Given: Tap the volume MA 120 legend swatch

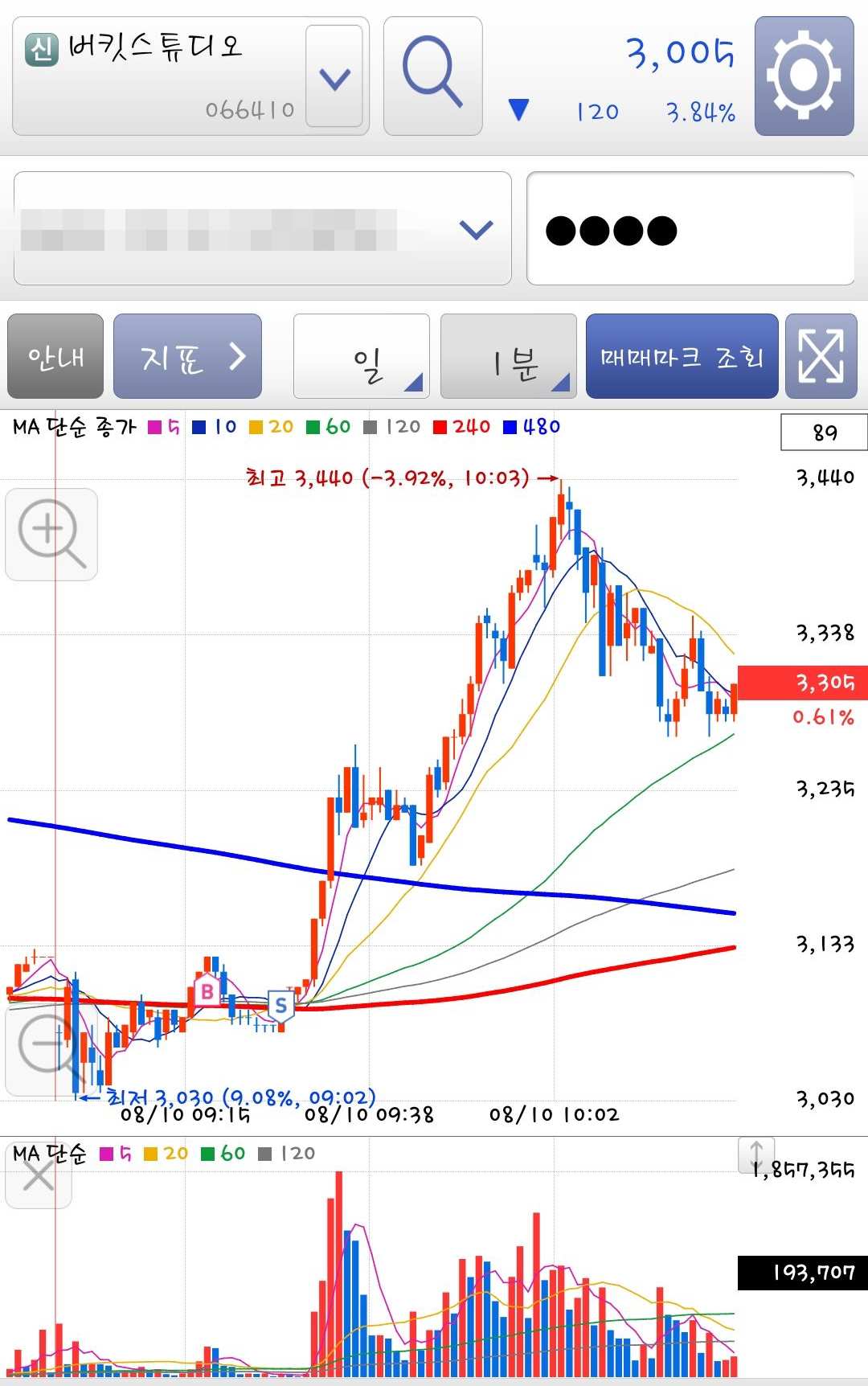Looking at the screenshot, I should 265,1154.
